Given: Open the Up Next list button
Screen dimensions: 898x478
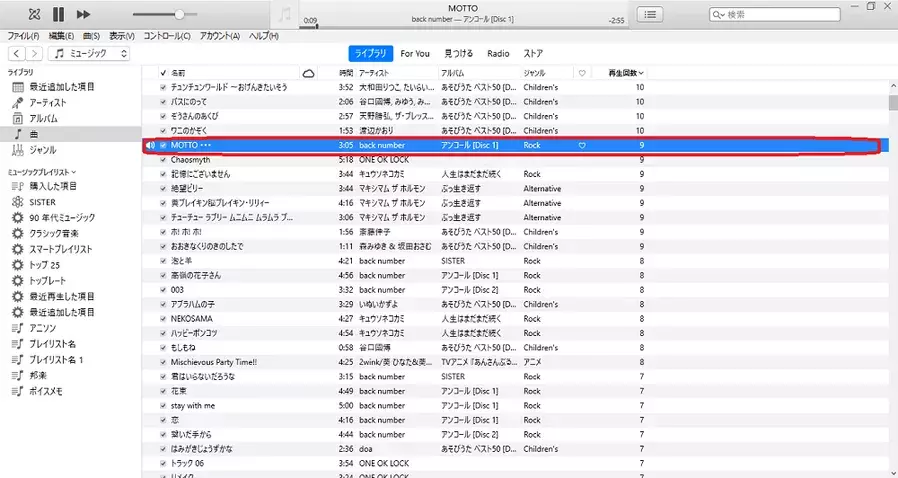Looking at the screenshot, I should click(650, 14).
